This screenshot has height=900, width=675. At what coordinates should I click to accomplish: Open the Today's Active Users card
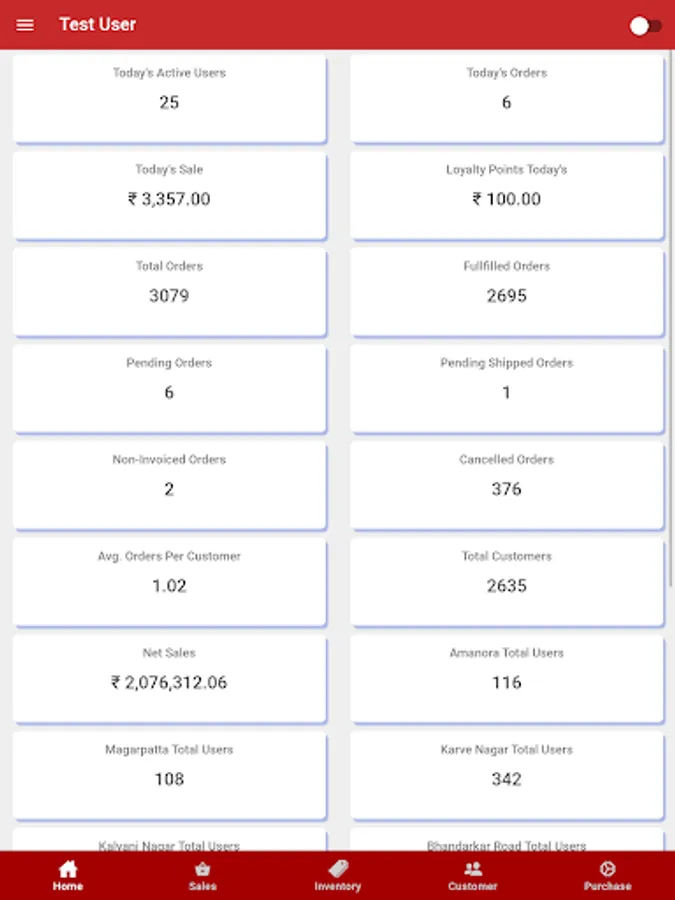tap(169, 98)
